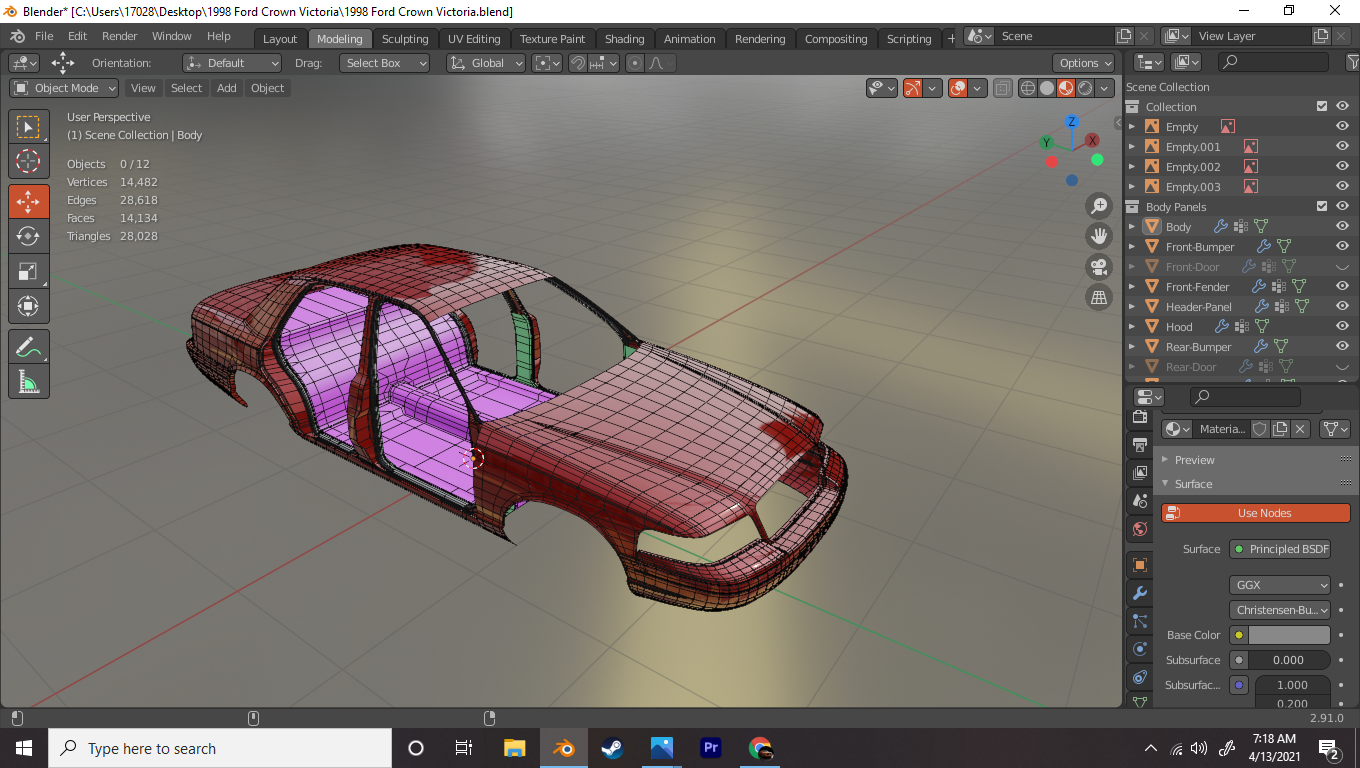
Task: Click the zoom magnifier viewport button
Action: tap(1099, 206)
